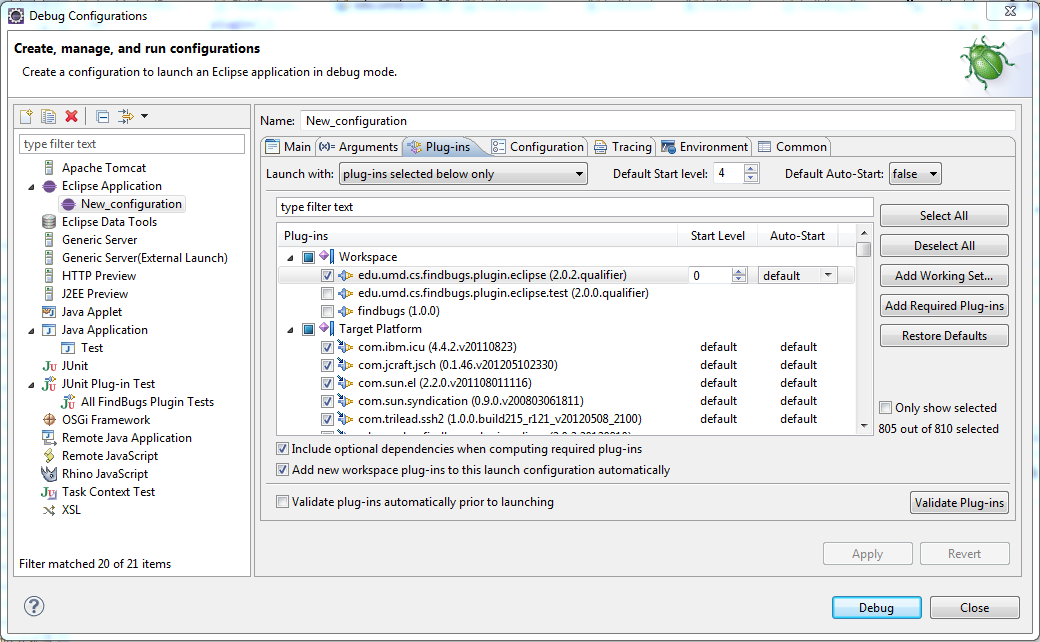
Task: Click the red Delete configuration icon
Action: [x=72, y=117]
